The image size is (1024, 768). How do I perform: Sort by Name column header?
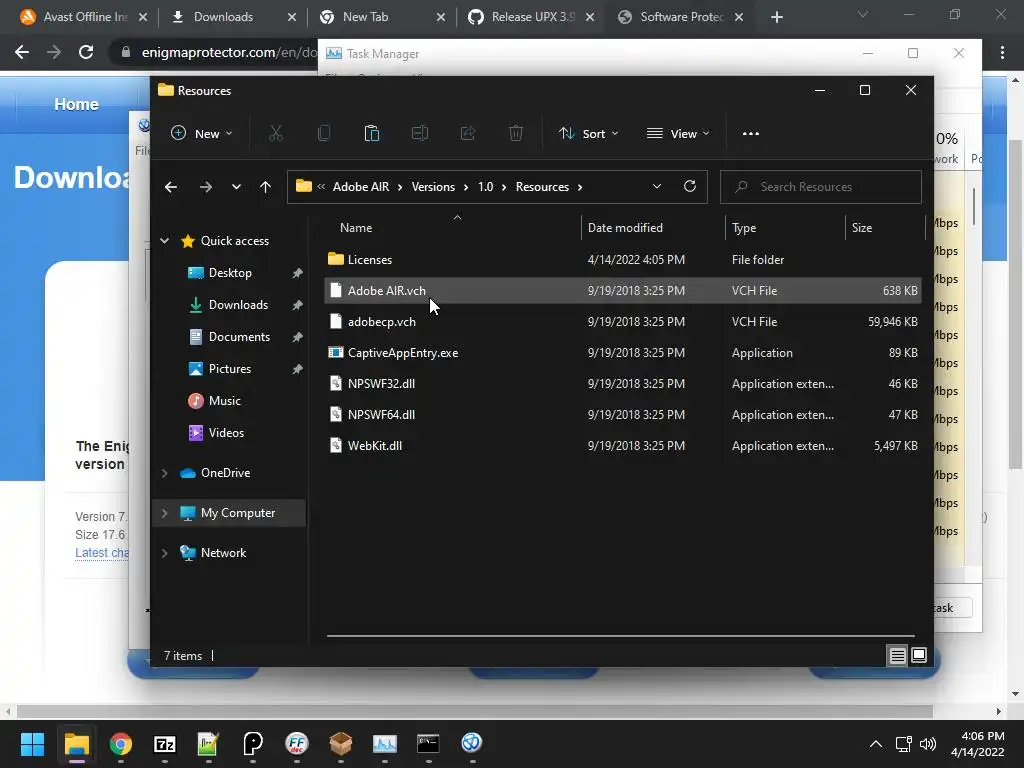coord(356,228)
